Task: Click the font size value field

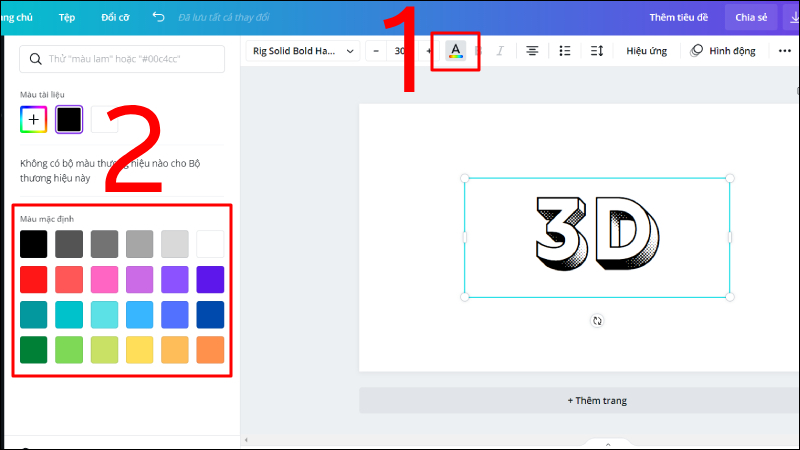Action: click(401, 51)
